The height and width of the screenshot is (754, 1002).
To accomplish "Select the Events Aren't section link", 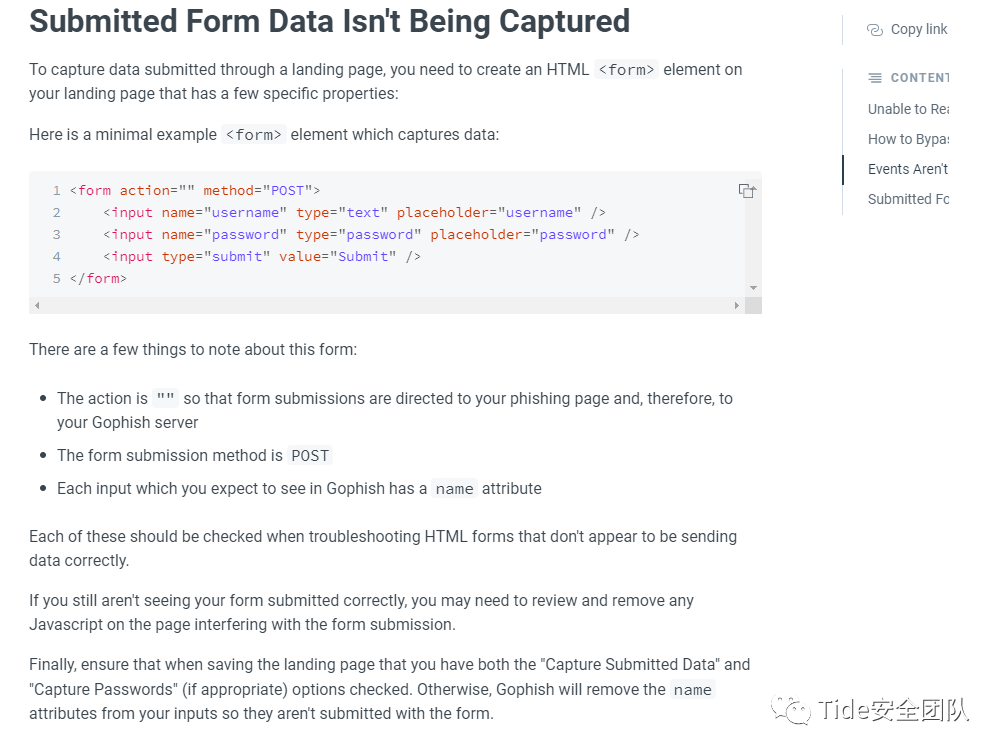I will [908, 169].
